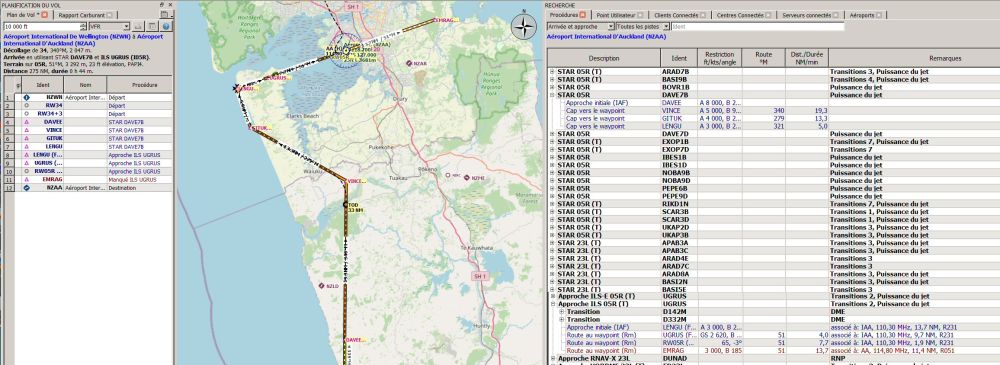Viewport: 1000px width, 365px height.
Task: Collapse the Approche ILS 05R (T) UGRUS row
Action: (552, 304)
